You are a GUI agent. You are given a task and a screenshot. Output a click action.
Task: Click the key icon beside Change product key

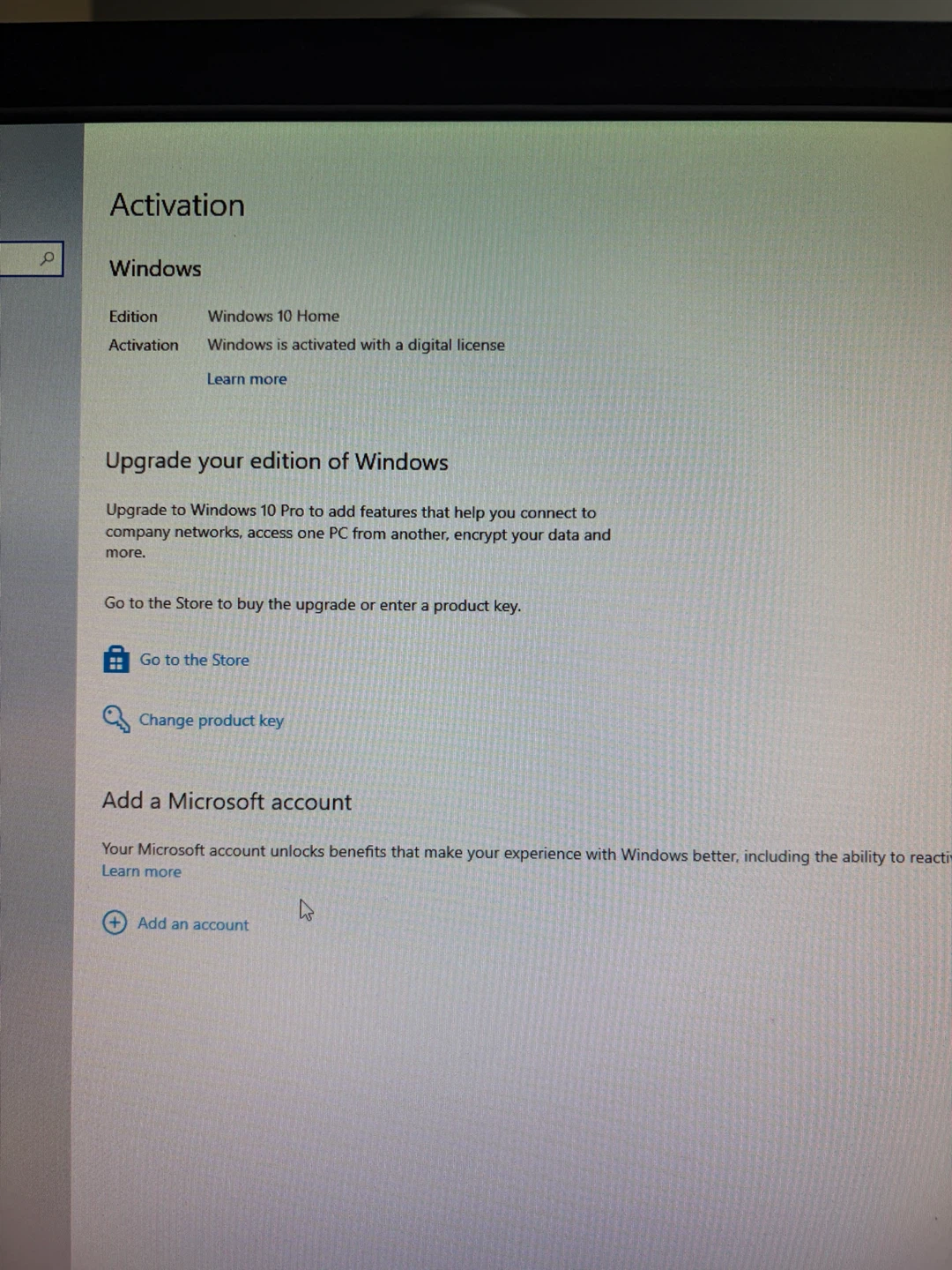point(116,719)
